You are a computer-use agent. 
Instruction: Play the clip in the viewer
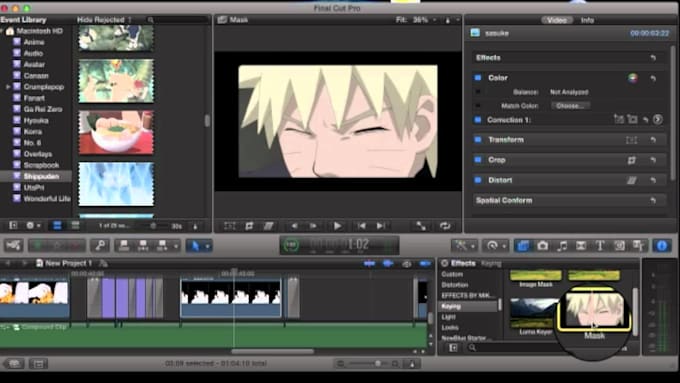337,226
